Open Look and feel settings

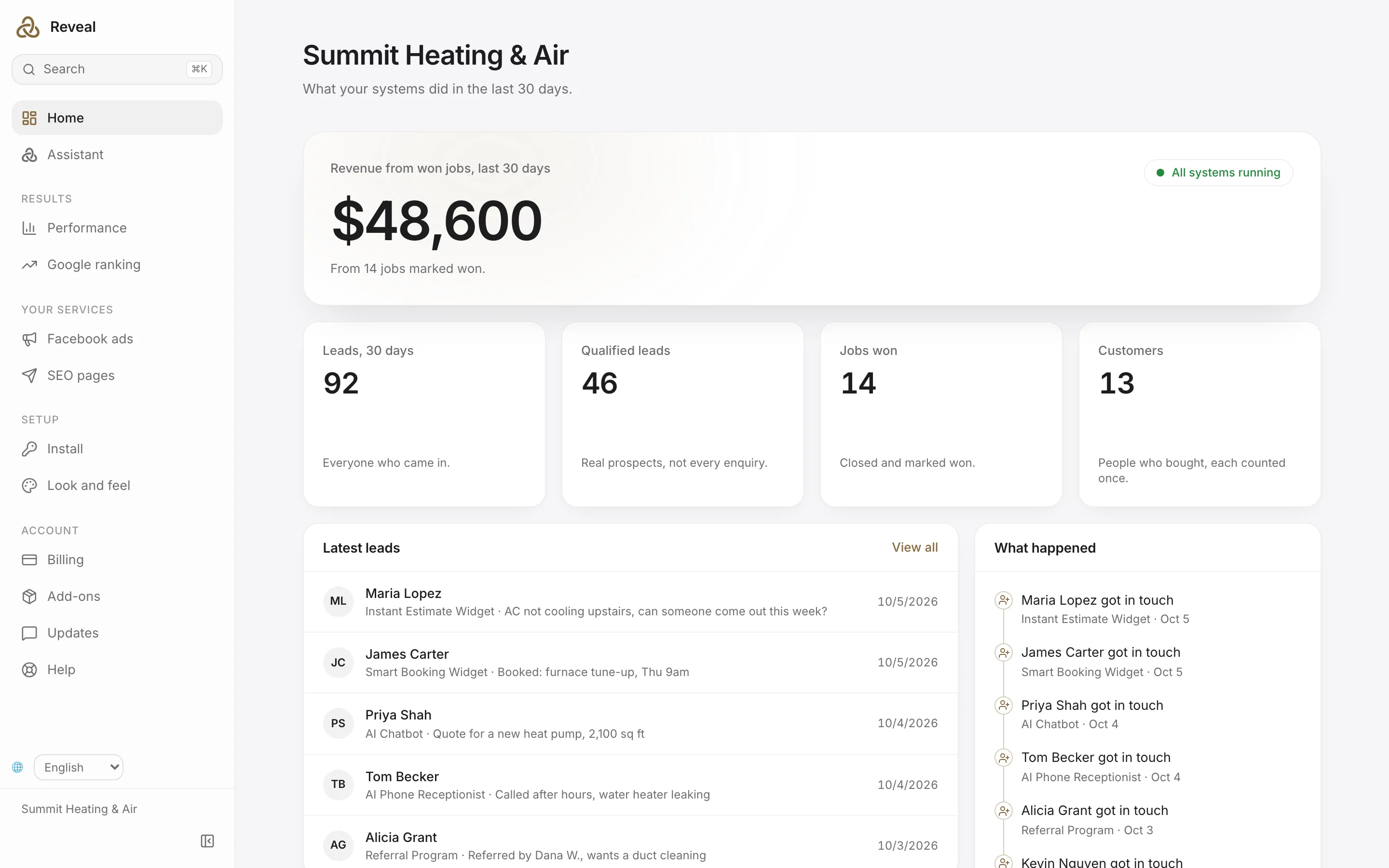click(x=117, y=486)
